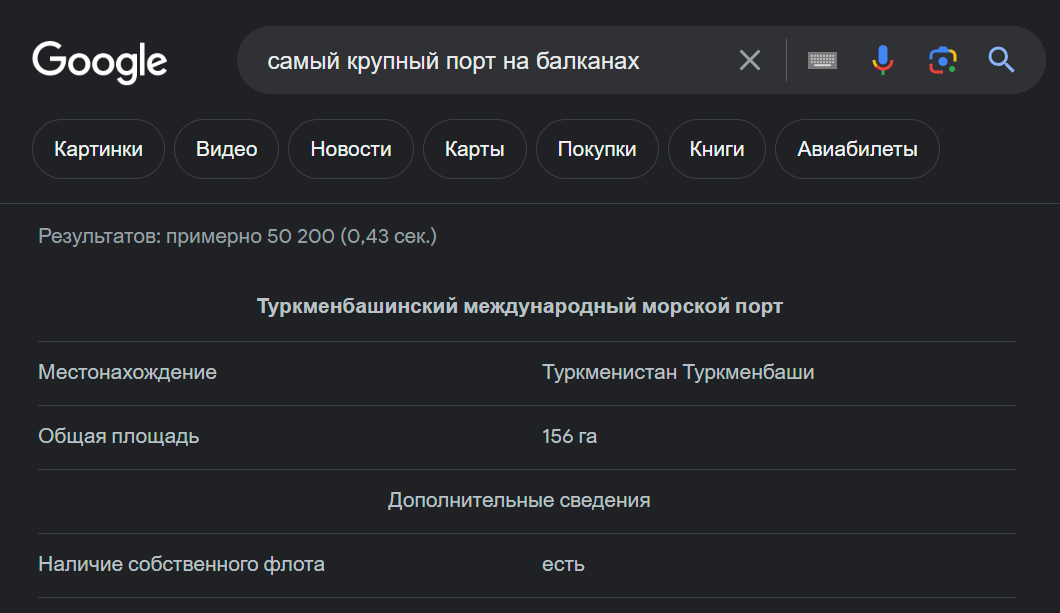Click the Наличие собственного флота row label

(181, 565)
